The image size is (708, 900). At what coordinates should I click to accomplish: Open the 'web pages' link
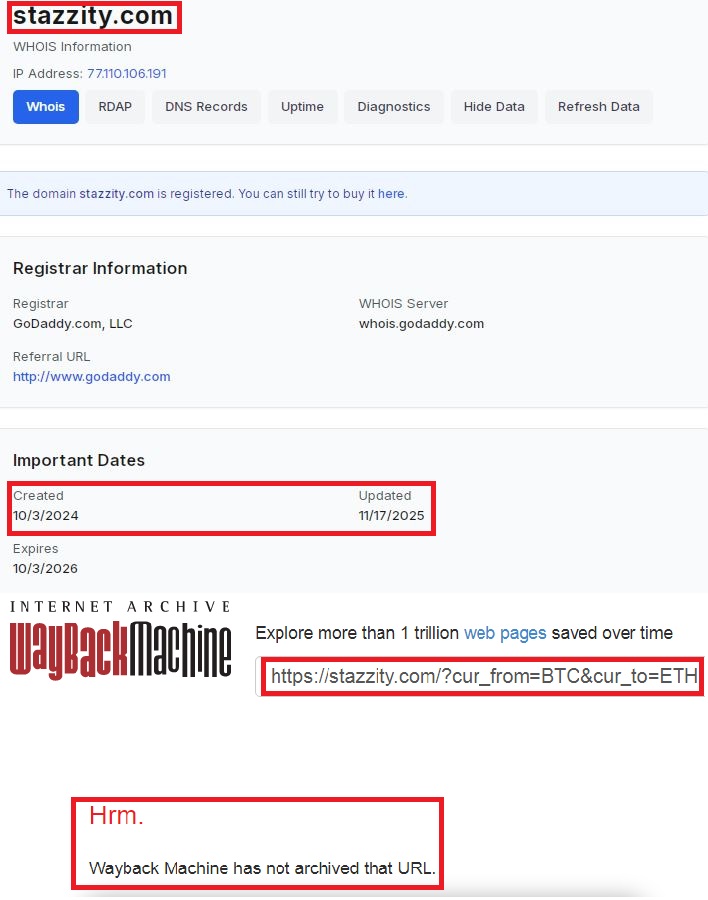(505, 633)
